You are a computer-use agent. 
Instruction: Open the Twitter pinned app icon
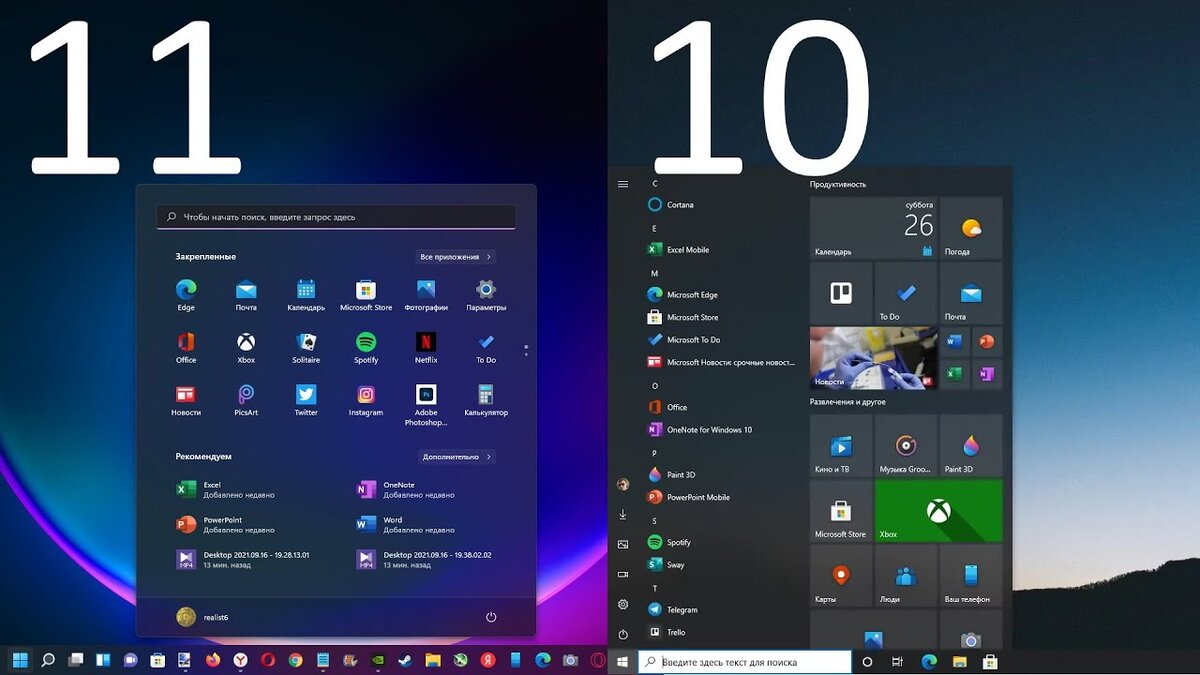(306, 401)
